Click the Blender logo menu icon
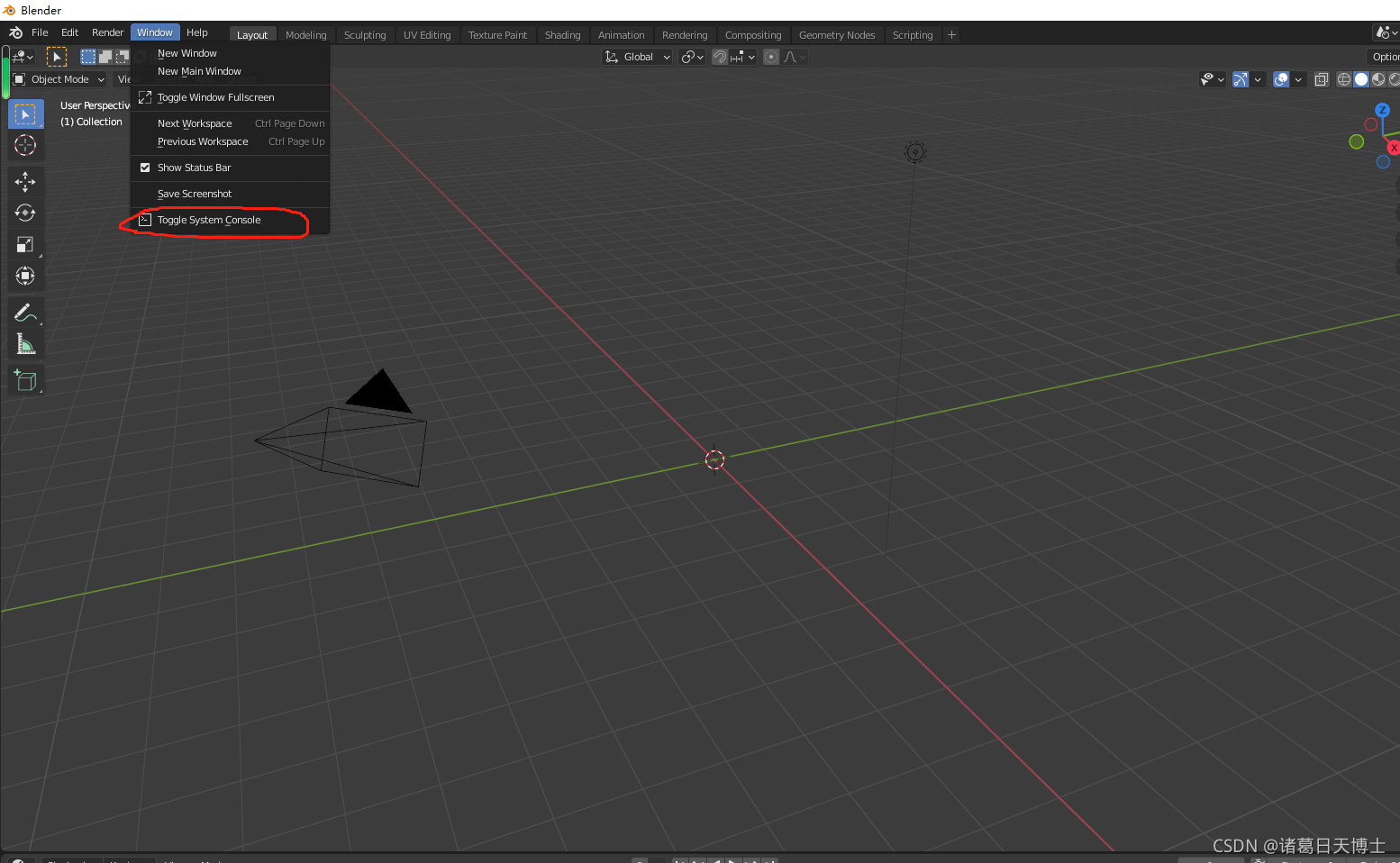Image resolution: width=1400 pixels, height=863 pixels. (x=15, y=32)
